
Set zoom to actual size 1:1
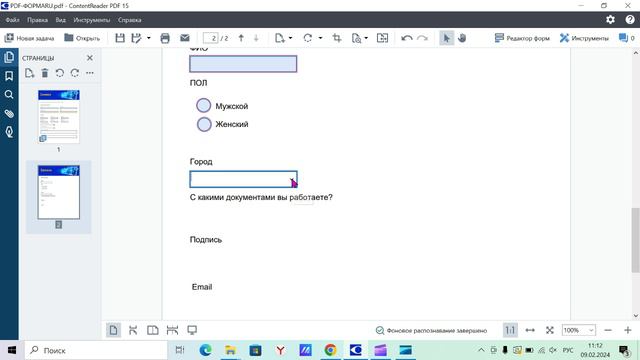pos(510,330)
